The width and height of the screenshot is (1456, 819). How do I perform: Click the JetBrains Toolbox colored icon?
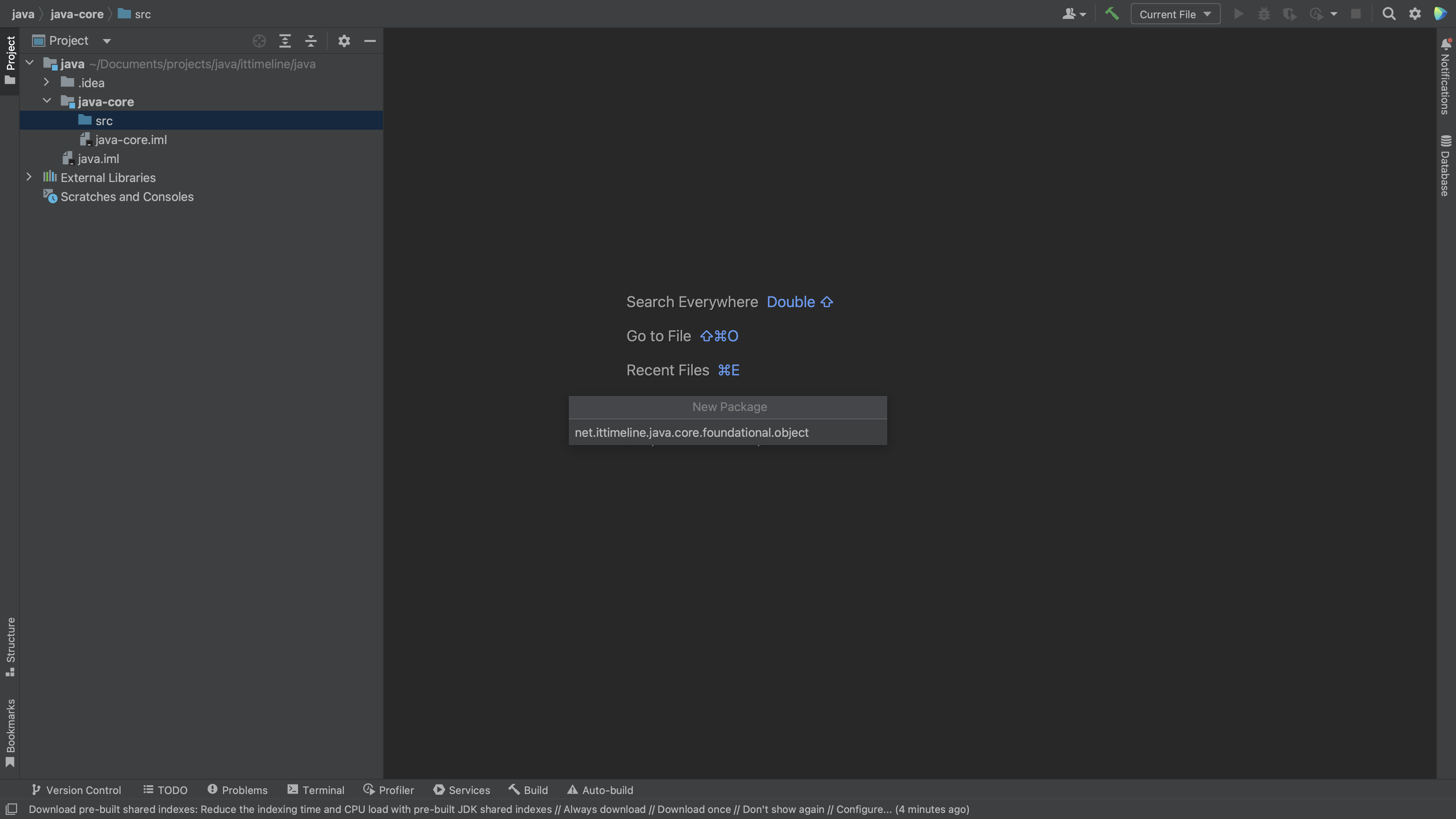click(x=1440, y=14)
